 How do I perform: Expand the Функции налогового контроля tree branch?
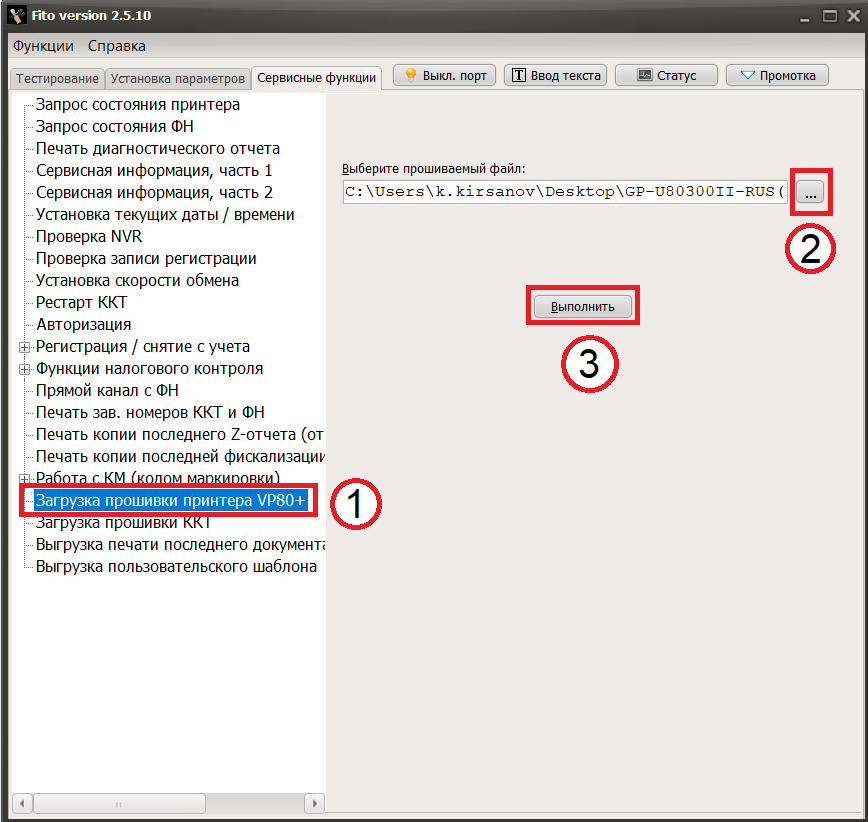coord(23,368)
